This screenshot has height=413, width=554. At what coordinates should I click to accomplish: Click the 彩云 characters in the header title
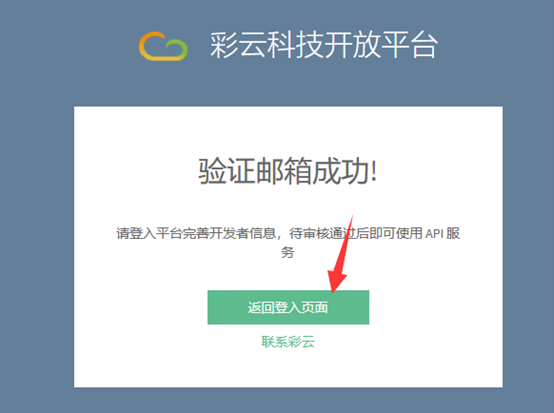(x=238, y=45)
